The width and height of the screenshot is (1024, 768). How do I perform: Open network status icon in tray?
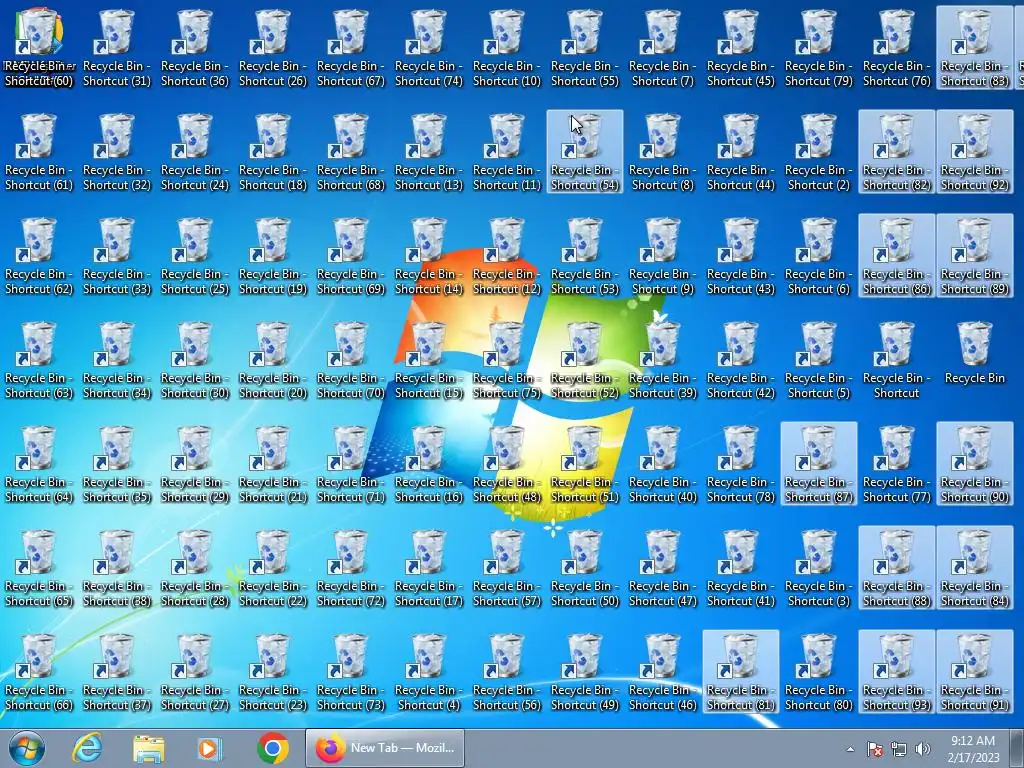pyautogui.click(x=899, y=750)
